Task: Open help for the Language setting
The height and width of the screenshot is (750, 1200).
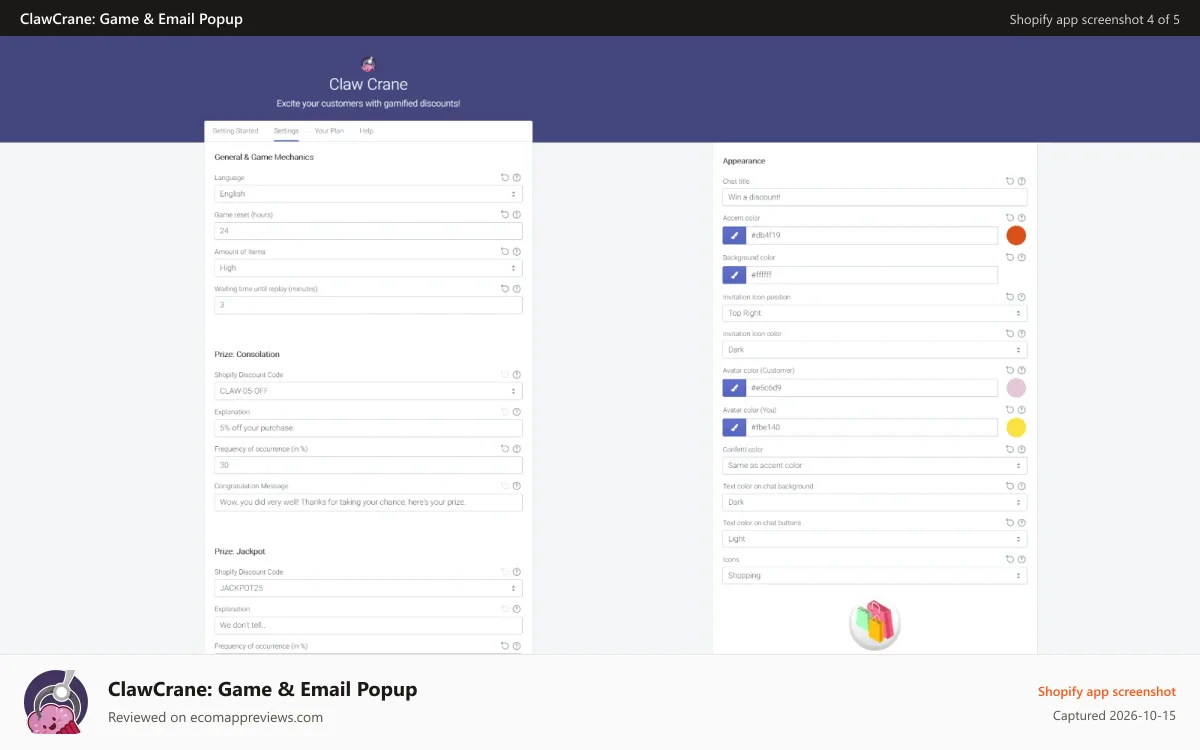Action: pyautogui.click(x=517, y=177)
